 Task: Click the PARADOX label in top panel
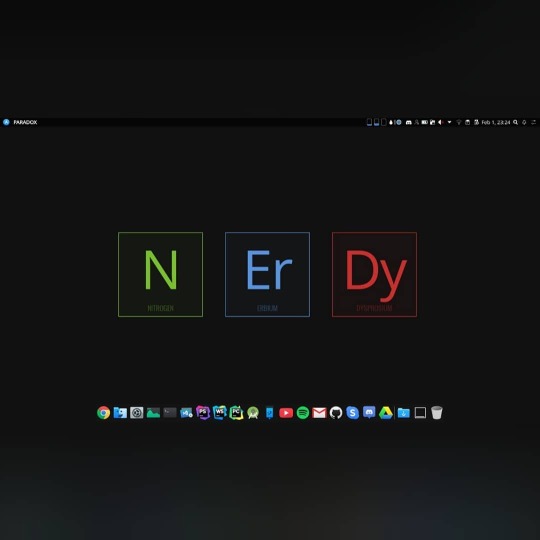tap(25, 122)
